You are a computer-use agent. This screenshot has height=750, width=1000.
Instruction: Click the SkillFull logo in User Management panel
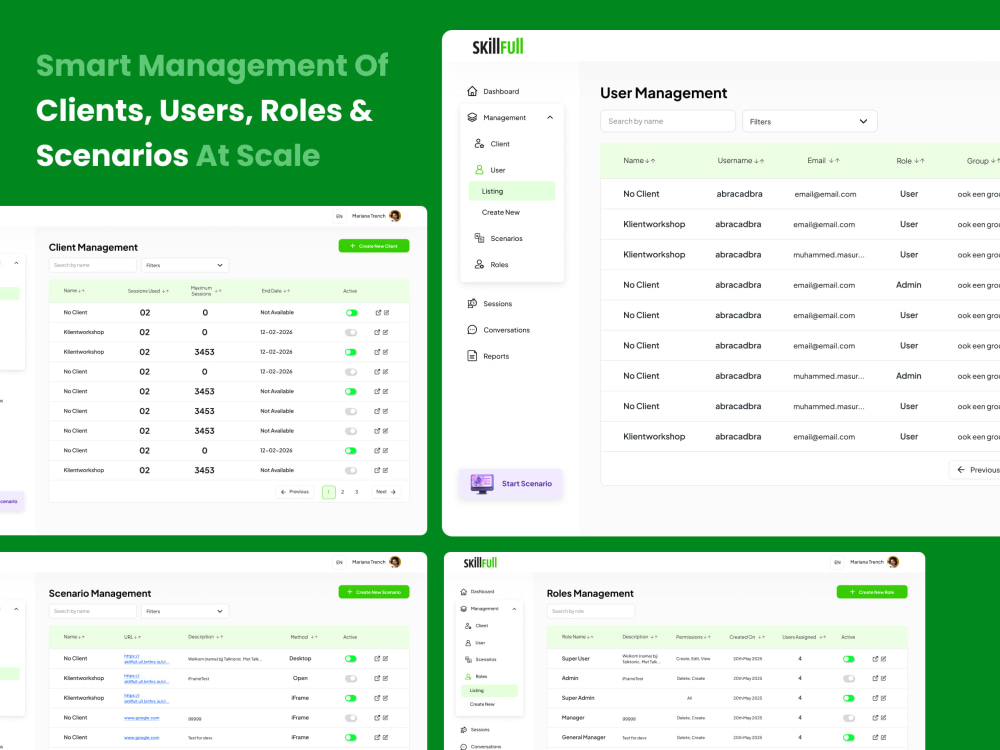[497, 47]
